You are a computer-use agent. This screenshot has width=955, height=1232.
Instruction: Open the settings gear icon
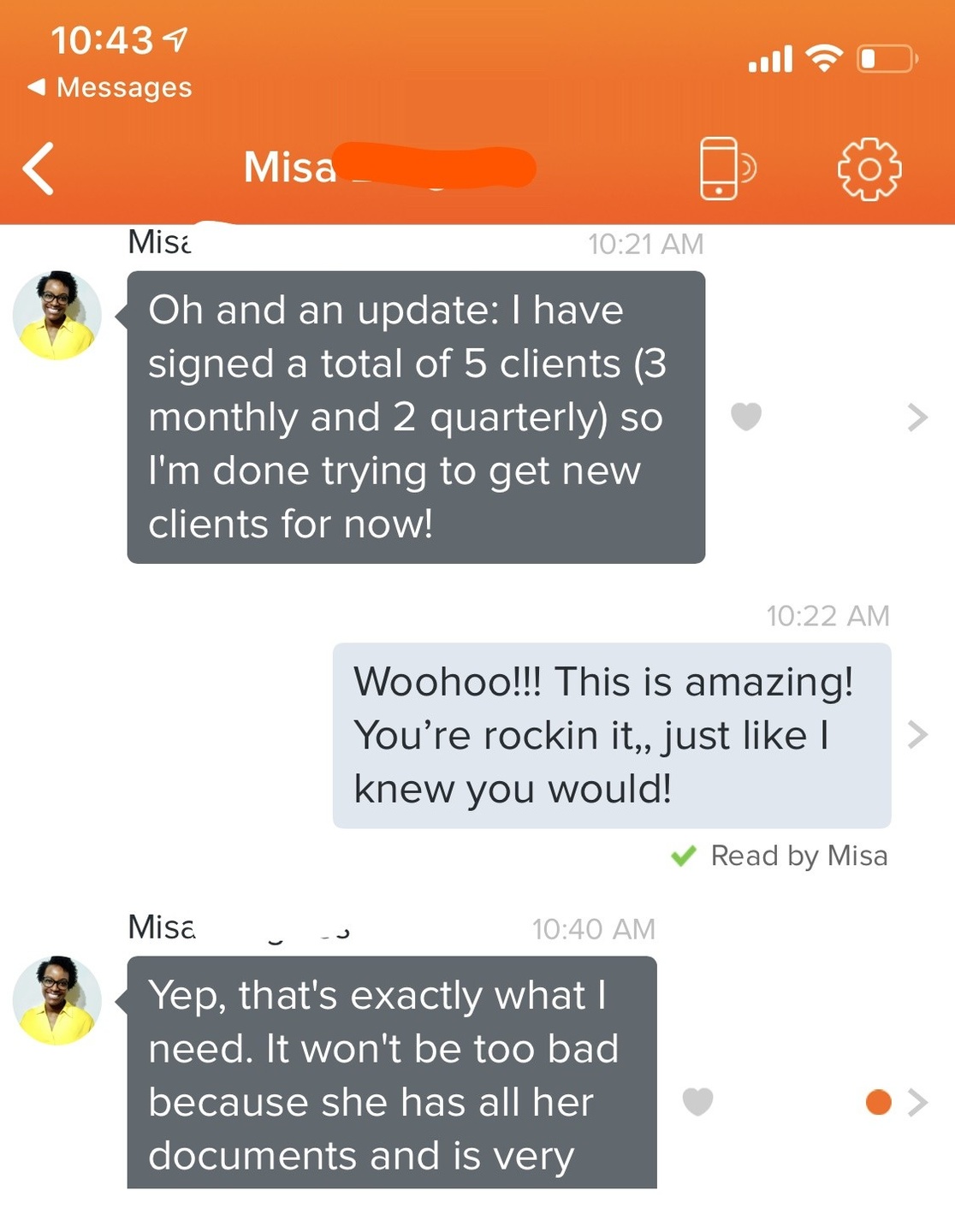869,169
